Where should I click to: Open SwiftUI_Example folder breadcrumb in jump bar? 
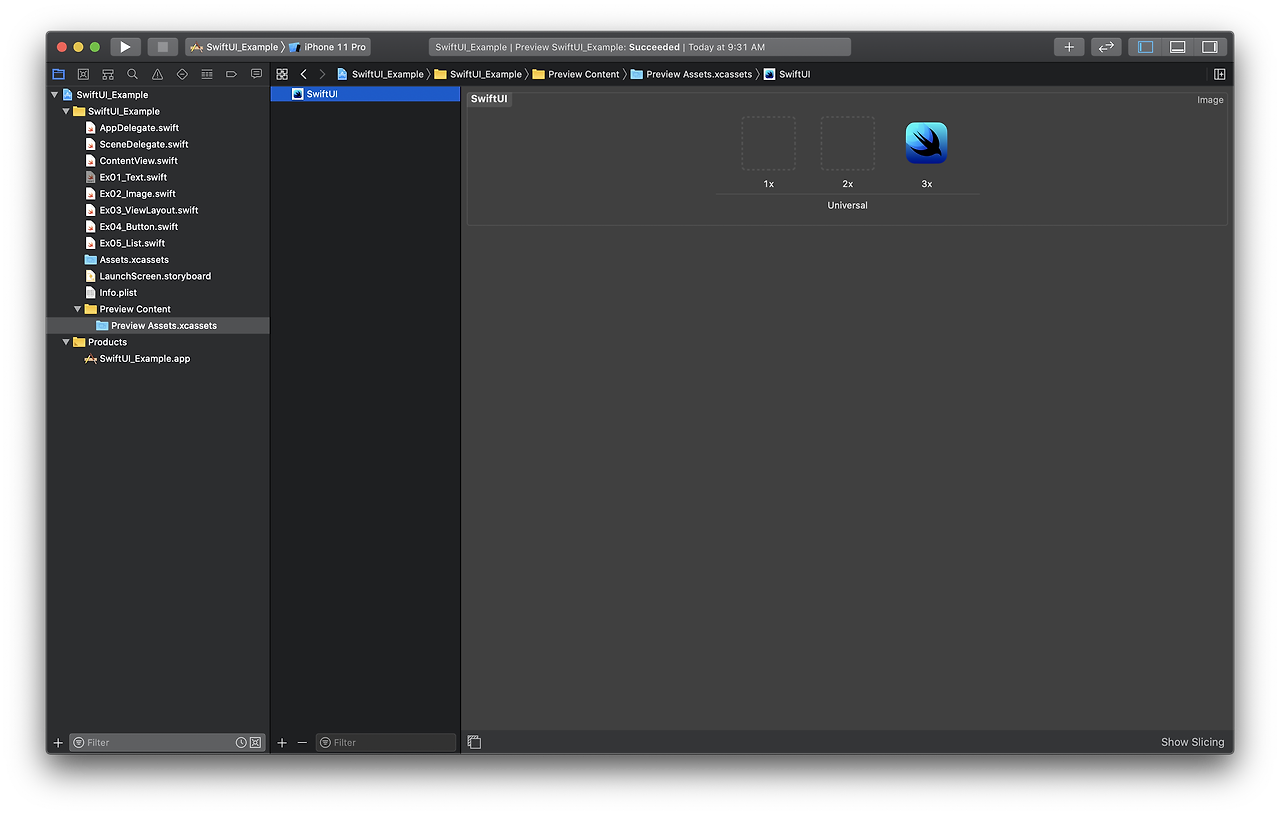point(478,74)
